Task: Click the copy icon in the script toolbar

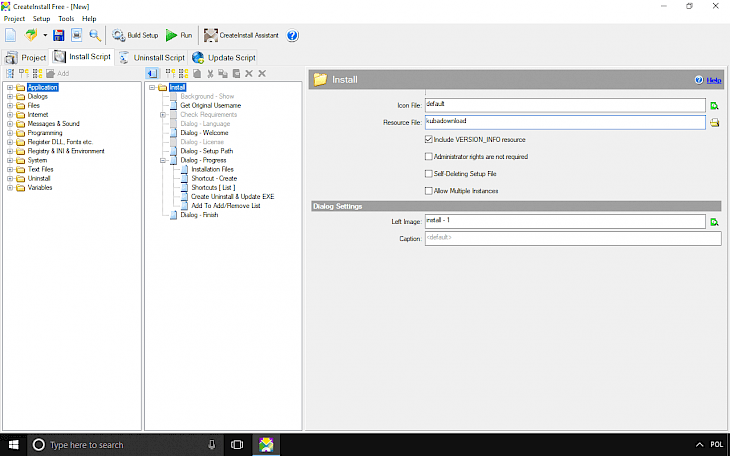Action: tap(223, 74)
